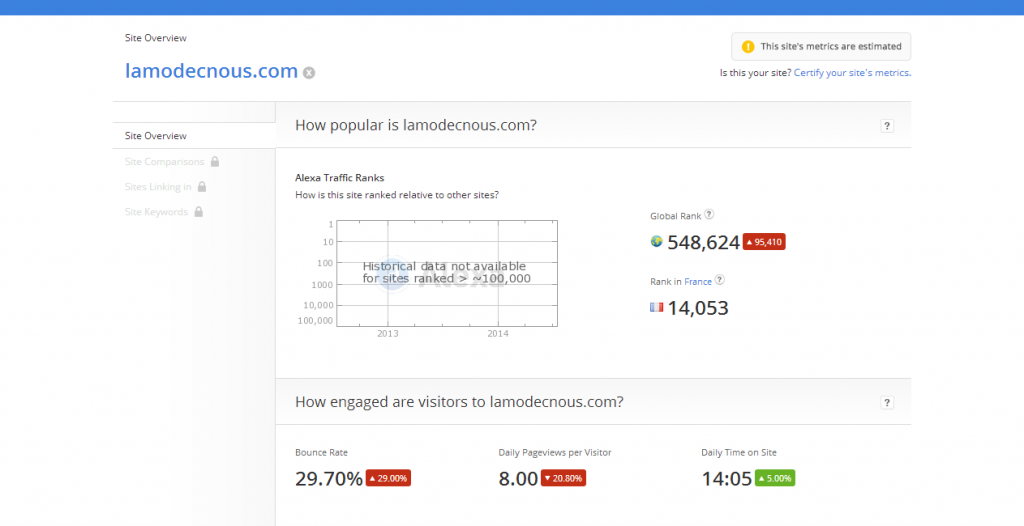
Task: Click the Rank in France help question mark
Action: tap(720, 280)
